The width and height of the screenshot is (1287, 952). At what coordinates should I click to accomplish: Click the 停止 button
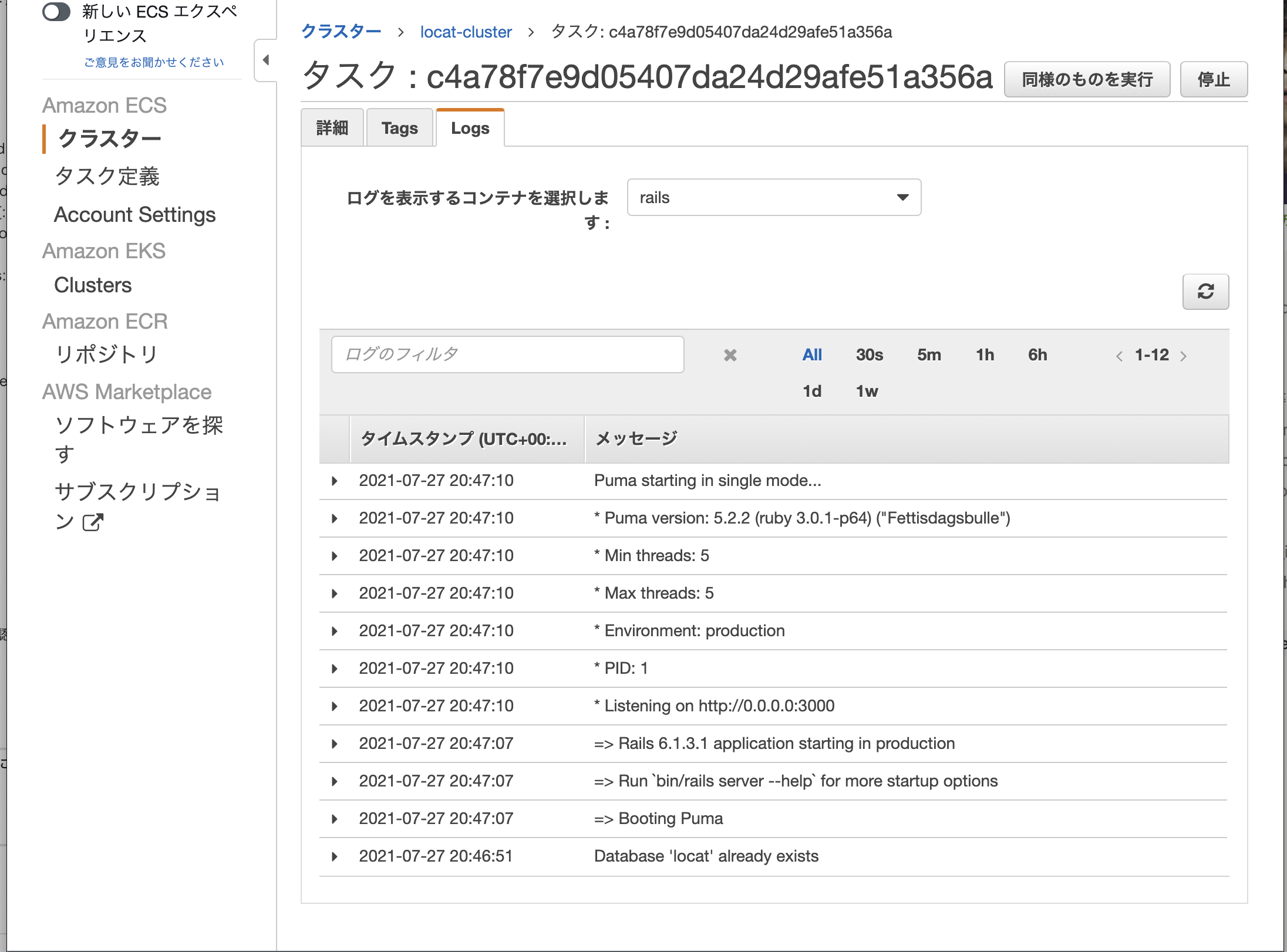(x=1213, y=79)
